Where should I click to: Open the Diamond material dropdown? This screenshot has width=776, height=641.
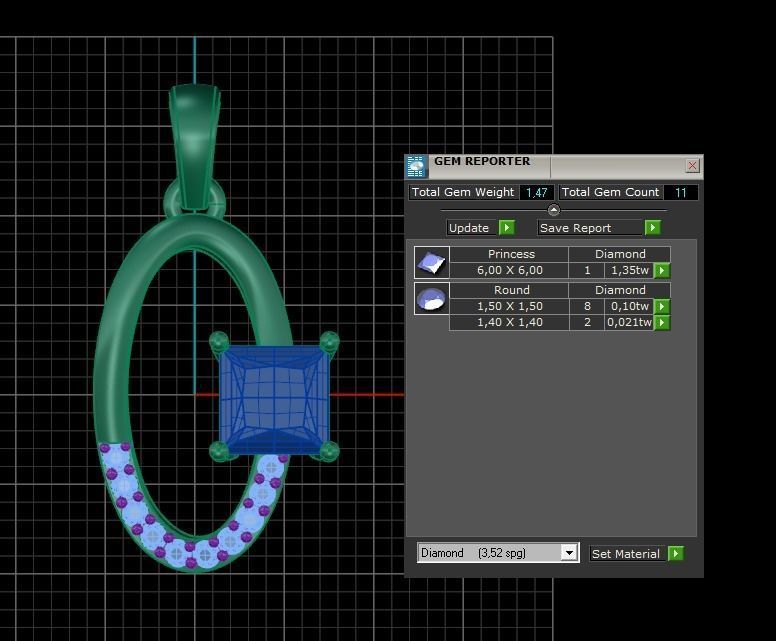(x=569, y=552)
